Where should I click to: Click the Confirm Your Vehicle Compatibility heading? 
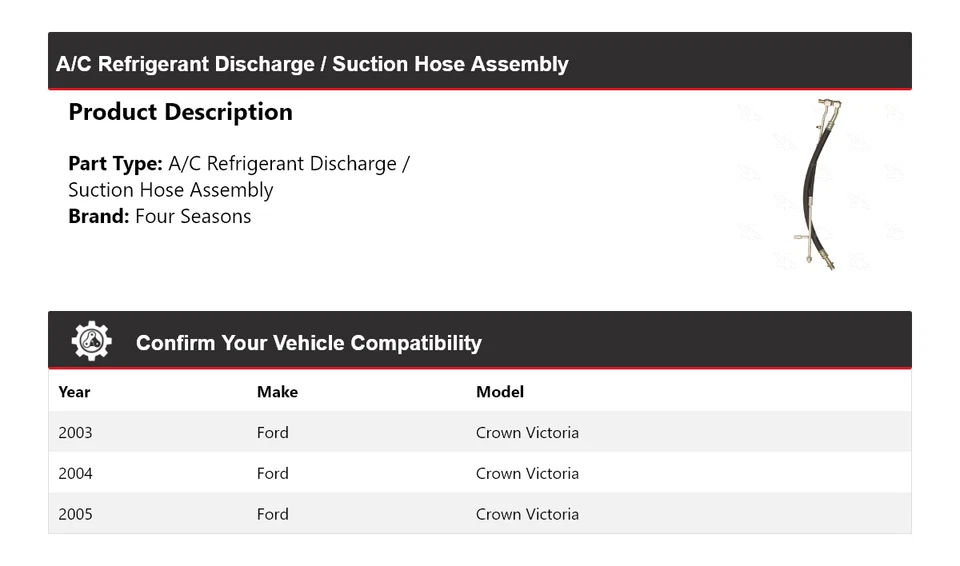(308, 343)
